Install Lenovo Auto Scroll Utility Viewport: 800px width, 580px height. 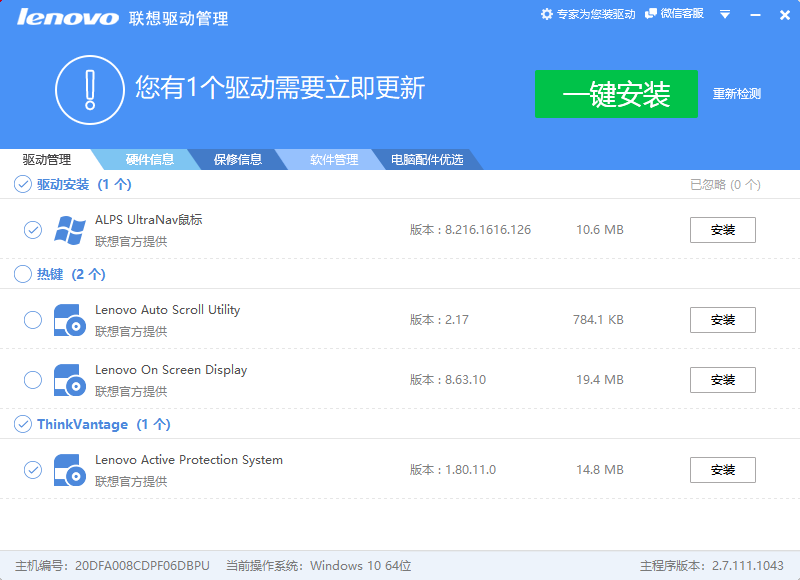point(722,320)
